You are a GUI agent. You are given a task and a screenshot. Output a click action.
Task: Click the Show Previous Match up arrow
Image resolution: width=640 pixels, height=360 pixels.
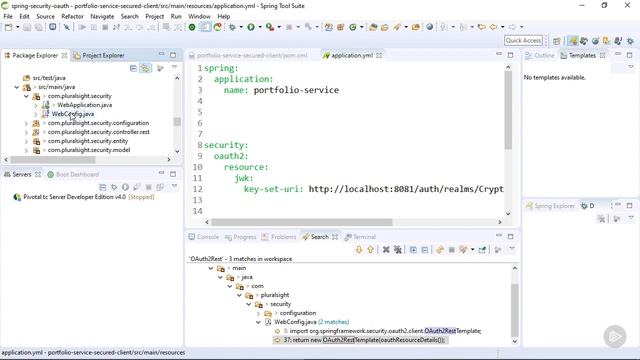point(370,249)
